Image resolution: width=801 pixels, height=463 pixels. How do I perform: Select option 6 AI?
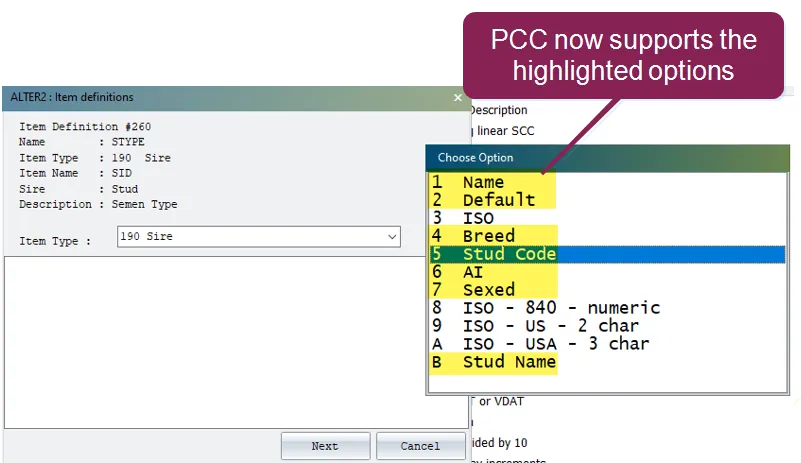point(607,272)
